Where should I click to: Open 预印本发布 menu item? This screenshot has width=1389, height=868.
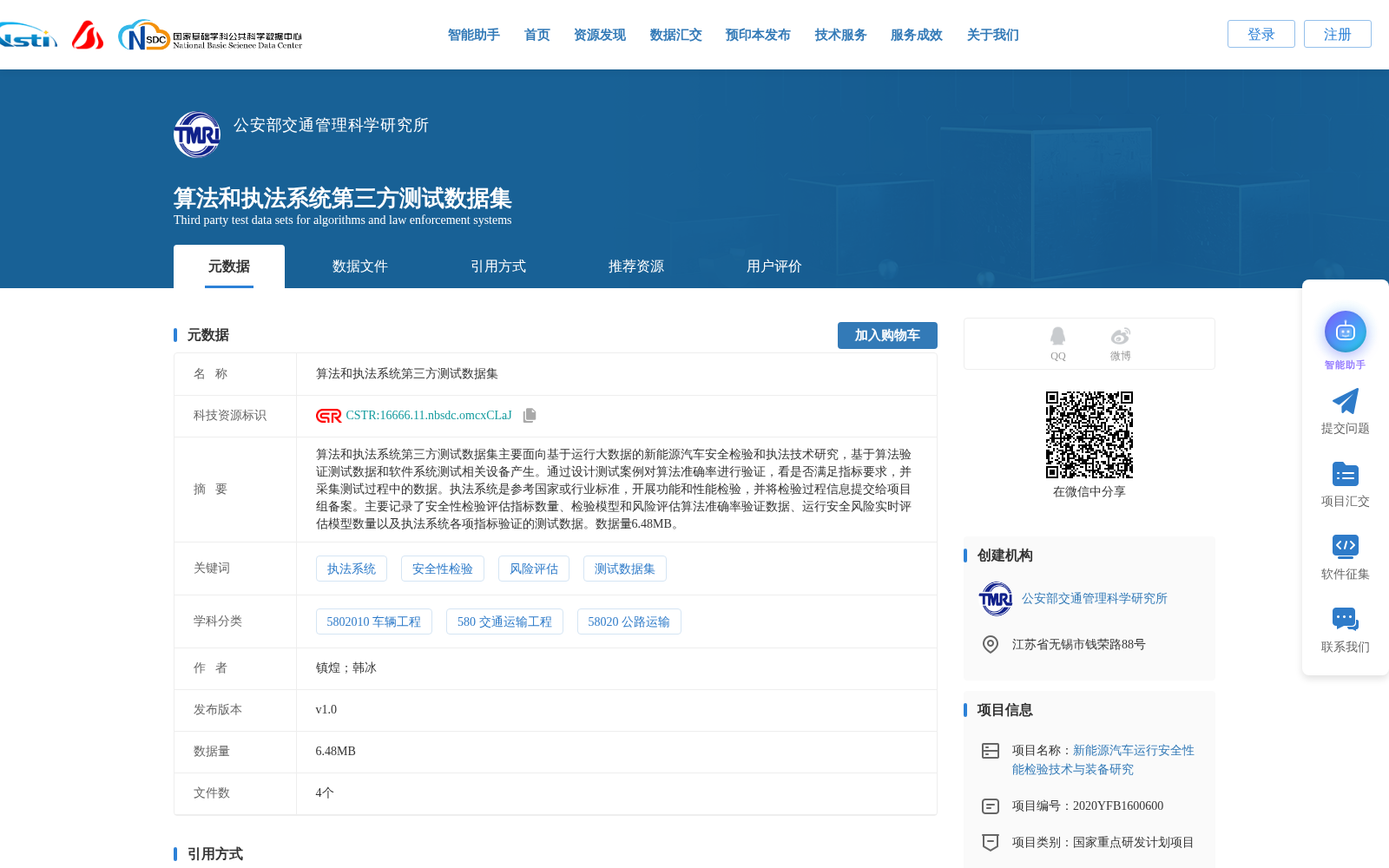pos(758,35)
